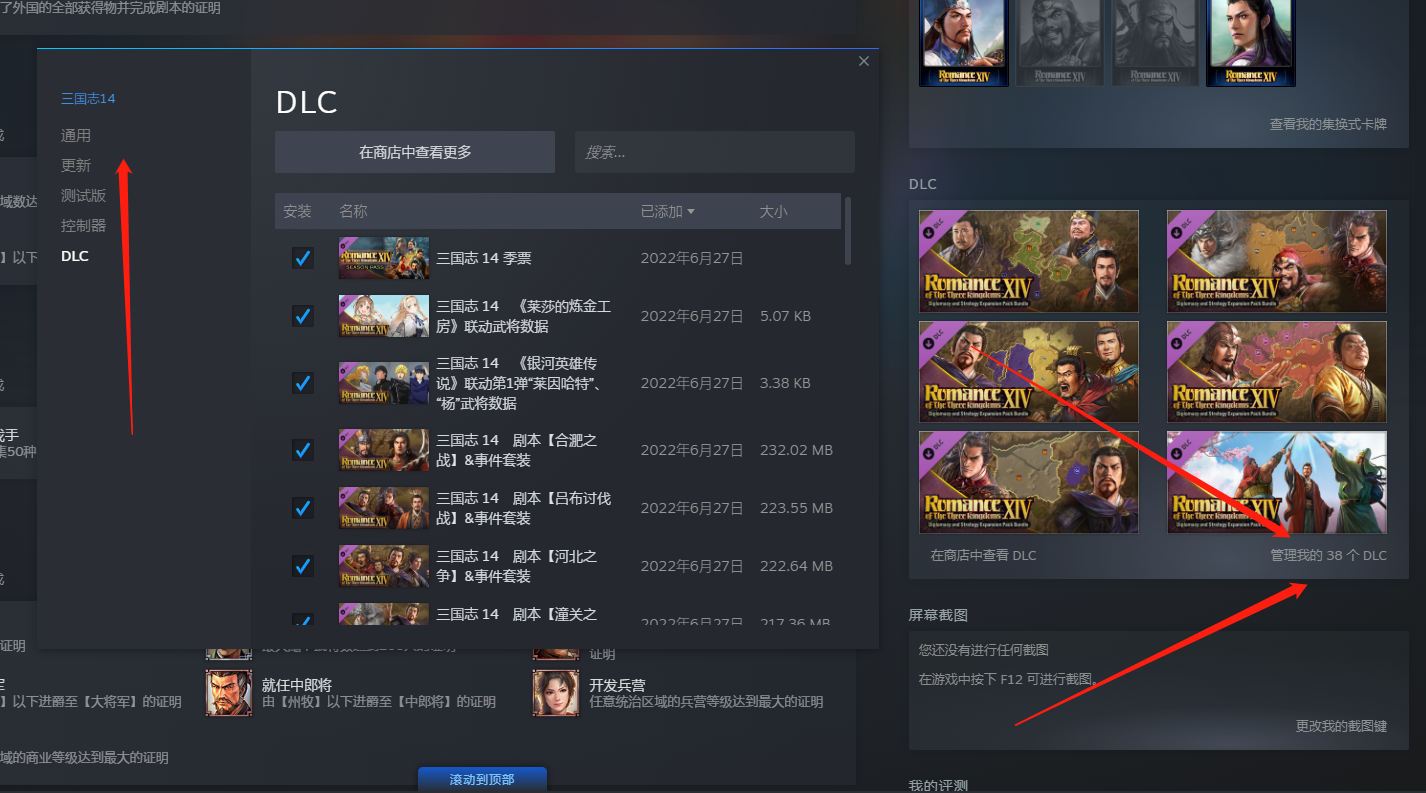Viewport: 1426px width, 793px height.
Task: Open the 更新 settings tab
Action: pos(76,165)
